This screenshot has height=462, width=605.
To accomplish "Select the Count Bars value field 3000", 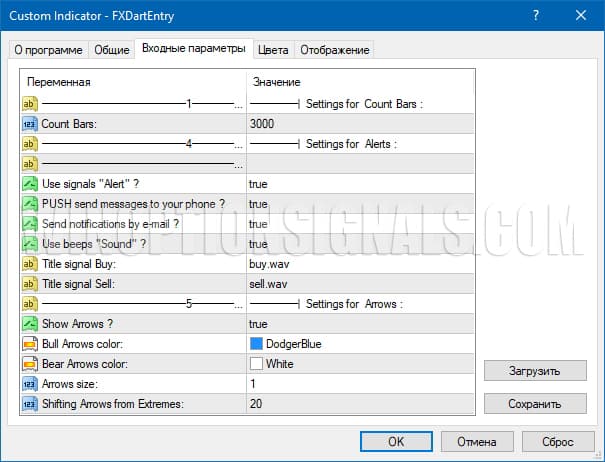I will pyautogui.click(x=359, y=124).
